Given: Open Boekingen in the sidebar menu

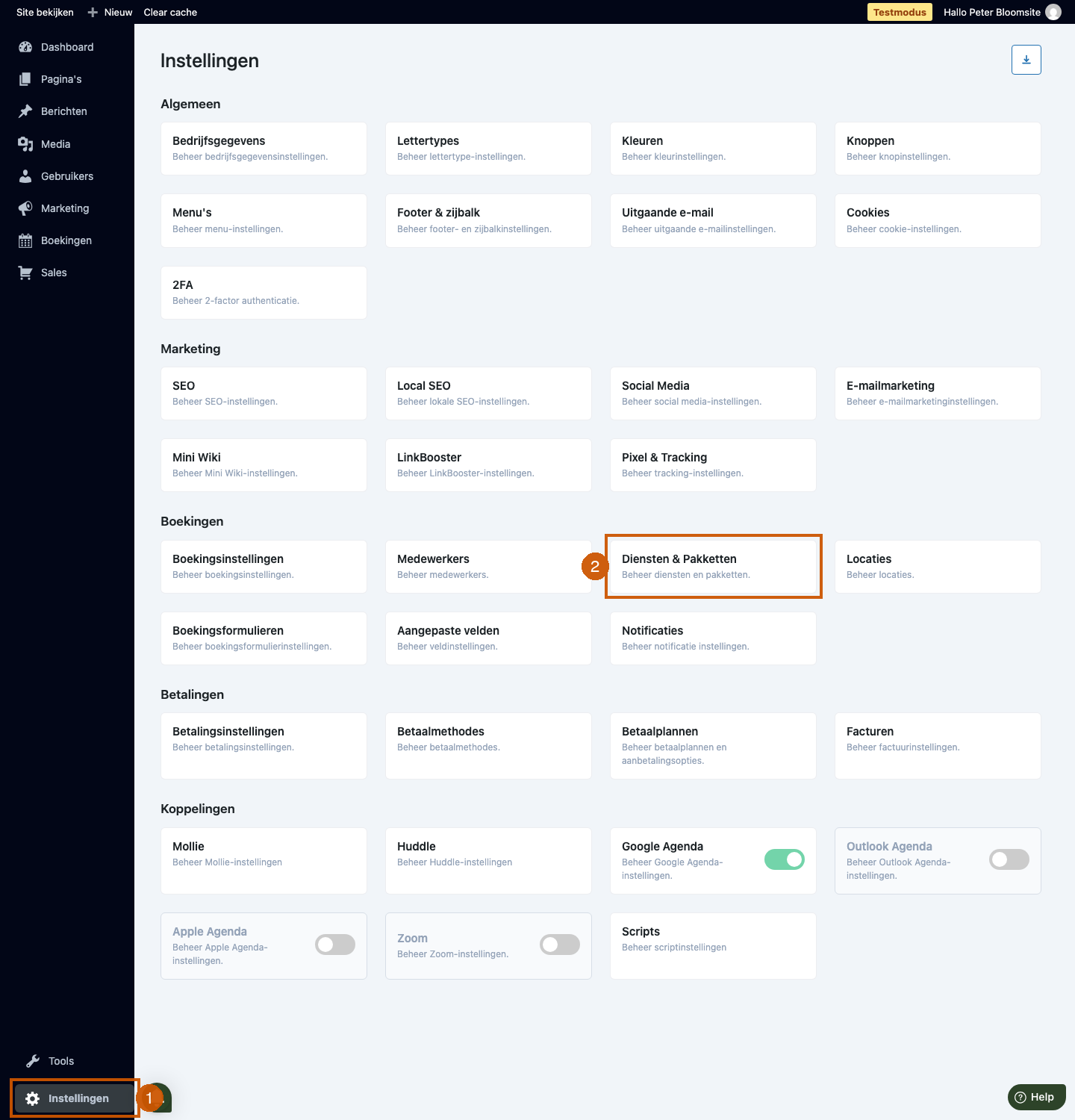Looking at the screenshot, I should [x=67, y=240].
